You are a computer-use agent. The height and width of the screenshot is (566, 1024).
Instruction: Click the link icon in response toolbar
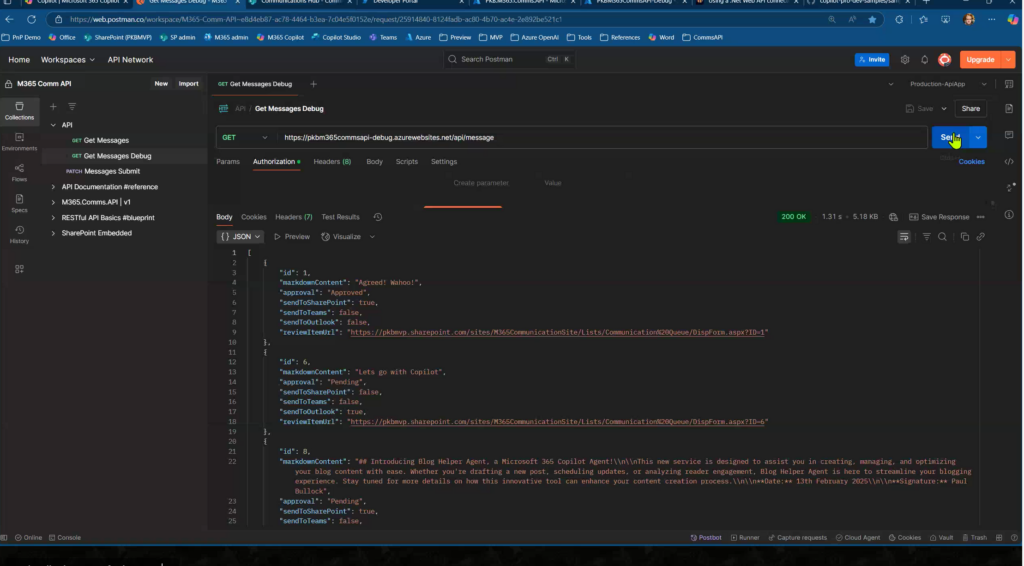[x=980, y=237]
